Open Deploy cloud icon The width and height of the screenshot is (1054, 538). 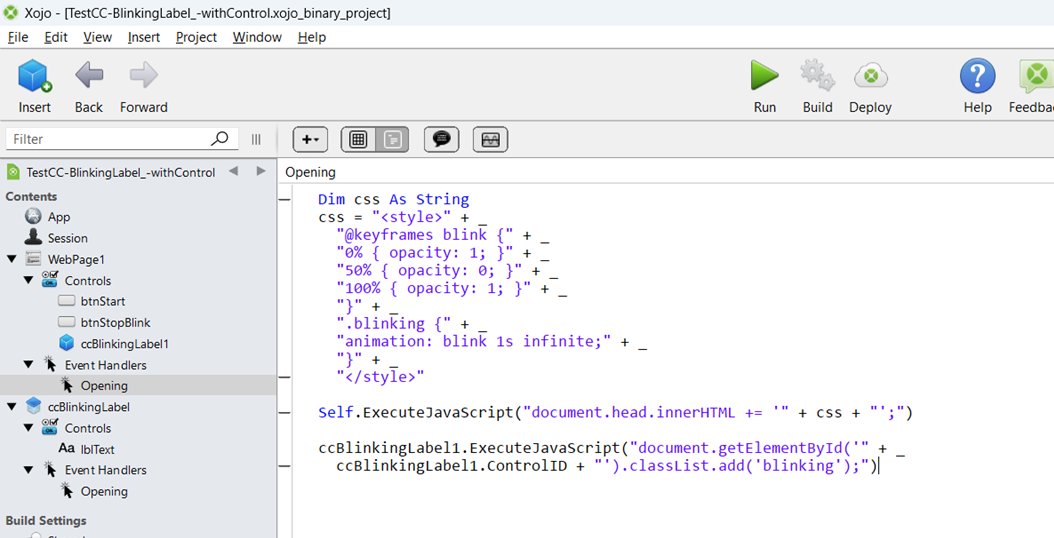click(x=870, y=76)
